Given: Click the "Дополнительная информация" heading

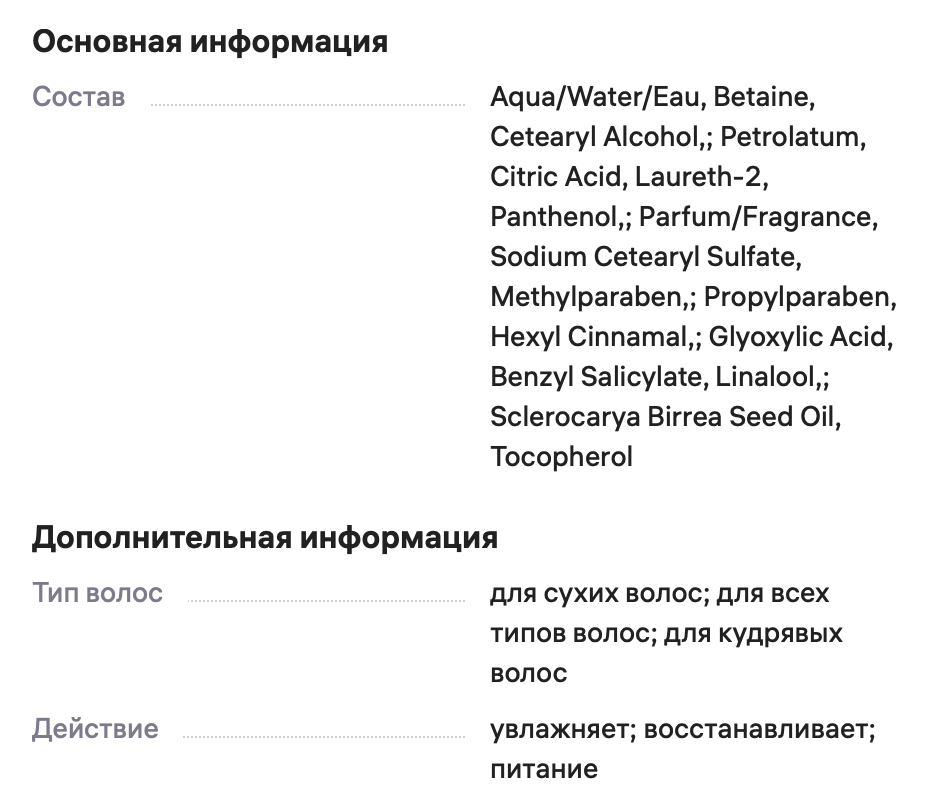Looking at the screenshot, I should (x=264, y=538).
